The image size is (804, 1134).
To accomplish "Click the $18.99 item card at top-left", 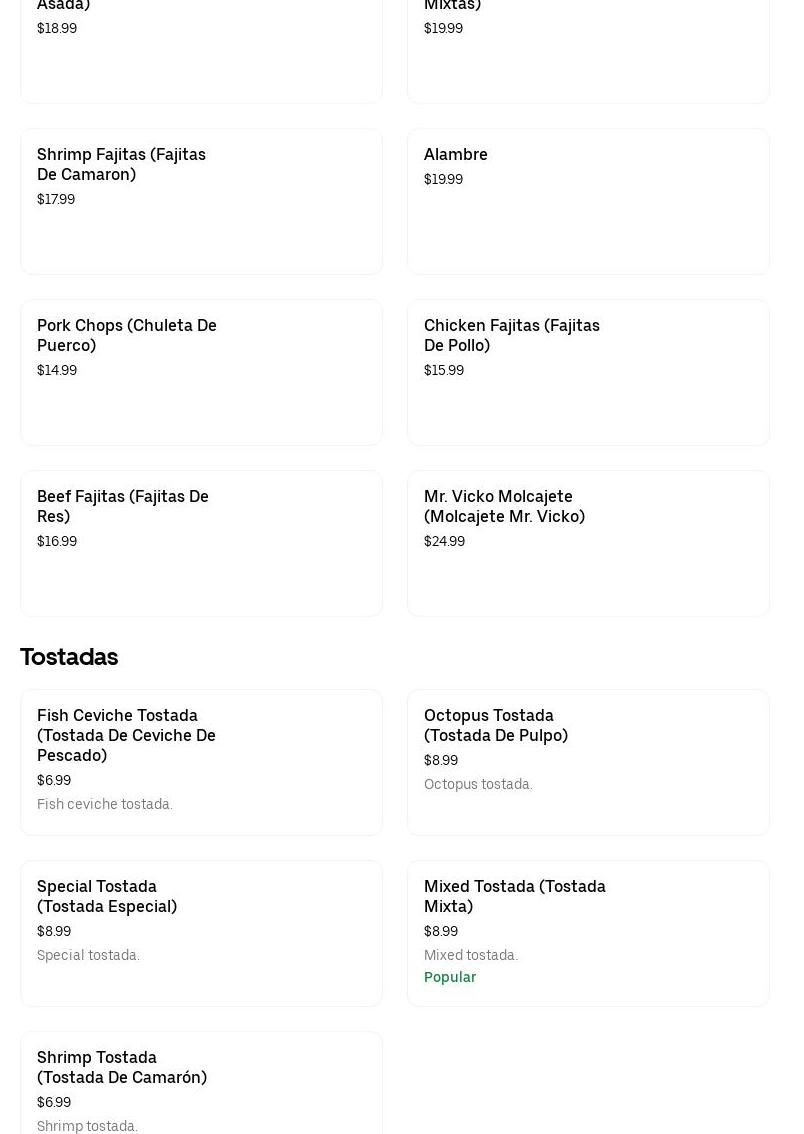I will point(201,50).
